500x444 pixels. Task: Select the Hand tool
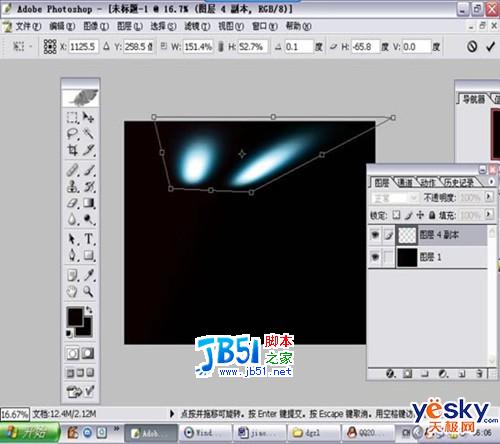click(x=72, y=292)
